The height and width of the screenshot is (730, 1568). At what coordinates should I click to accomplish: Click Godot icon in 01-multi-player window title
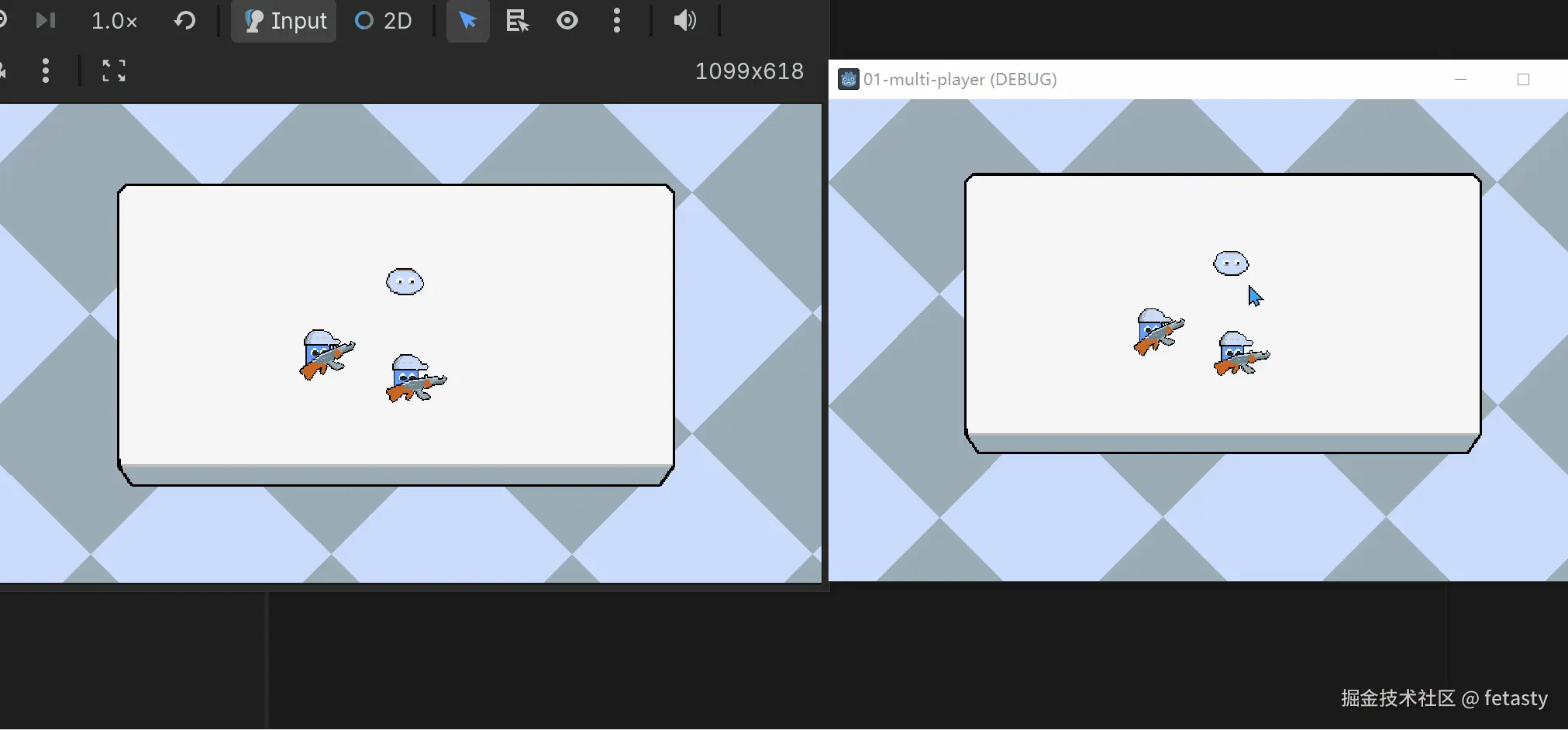[x=849, y=79]
